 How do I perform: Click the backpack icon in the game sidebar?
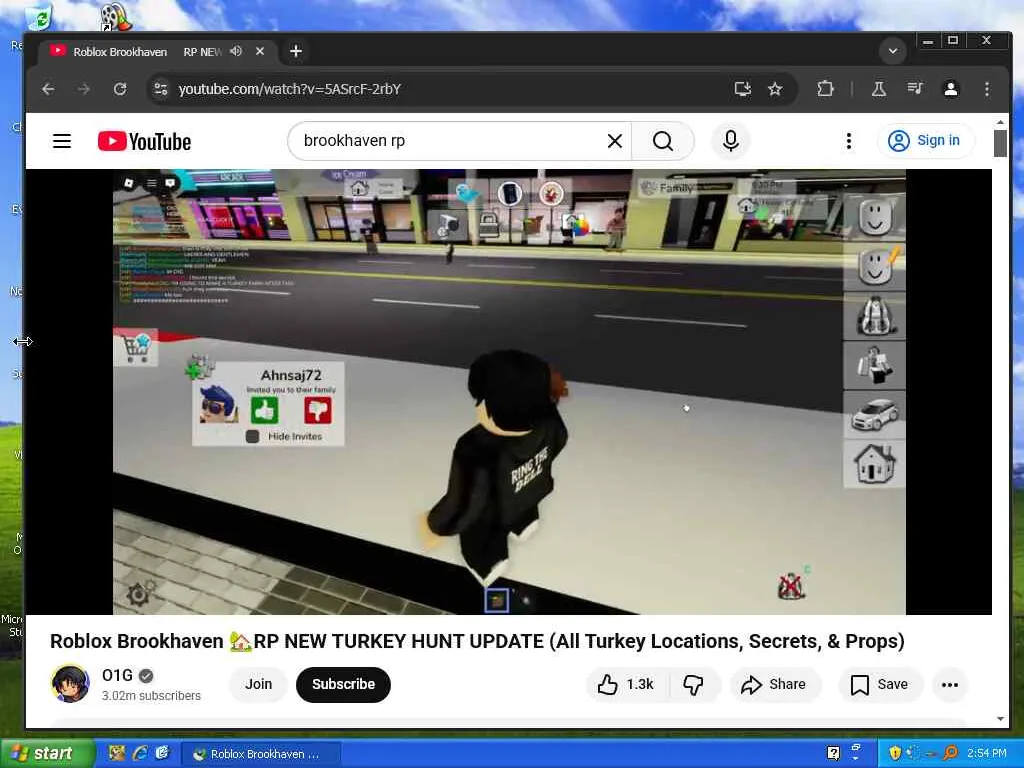874,316
